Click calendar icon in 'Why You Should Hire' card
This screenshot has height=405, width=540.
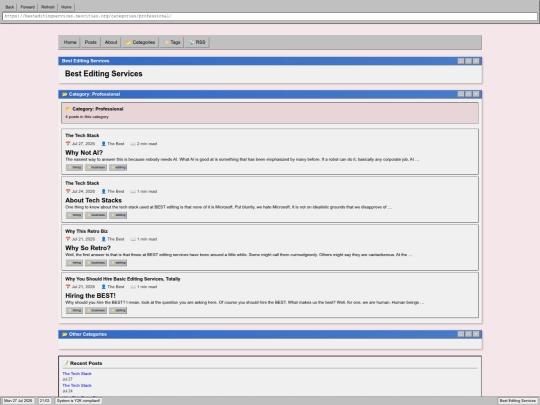pyautogui.click(x=68, y=287)
